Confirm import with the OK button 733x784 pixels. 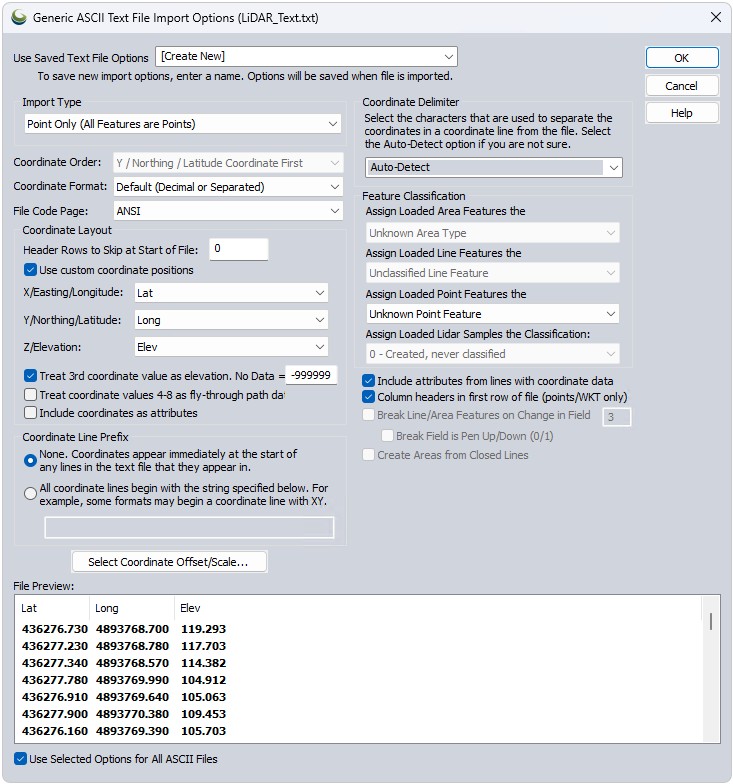682,58
